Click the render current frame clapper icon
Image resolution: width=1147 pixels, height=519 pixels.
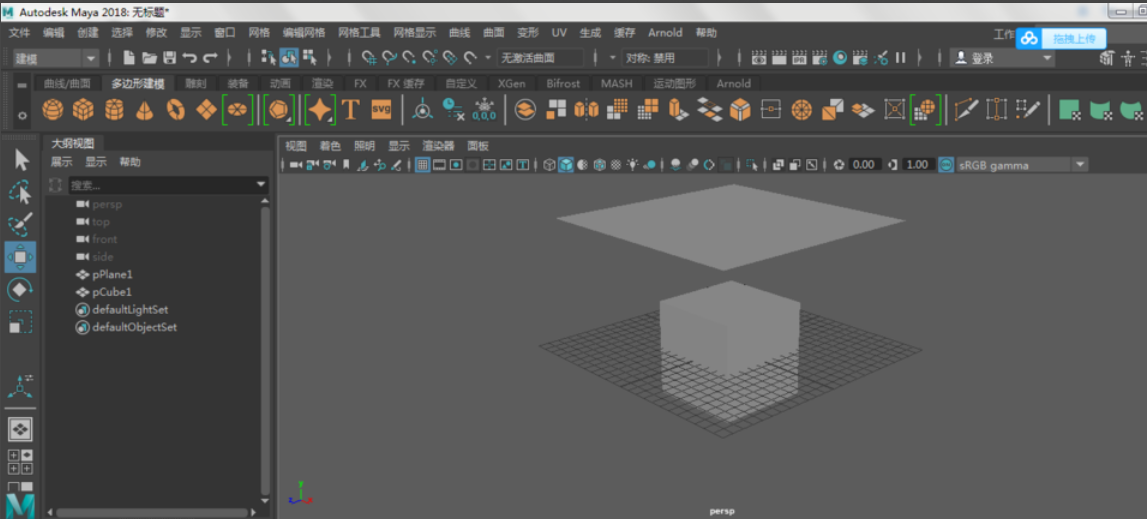pos(780,58)
